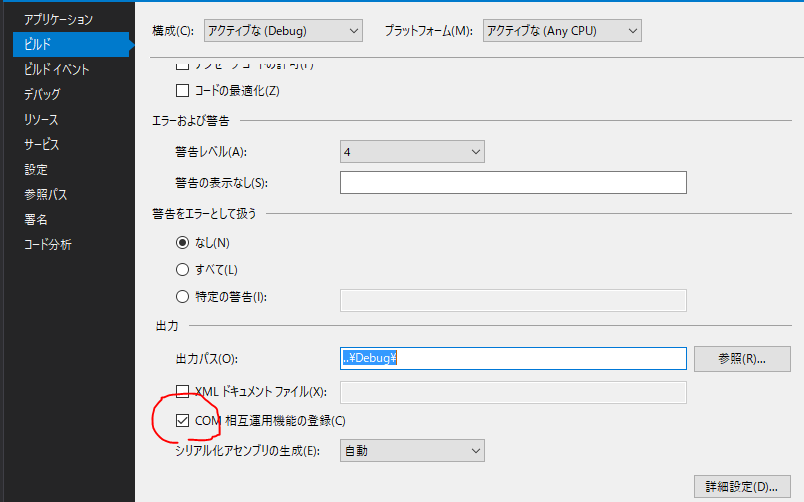804x502 pixels.
Task: Open the アプリケーション settings tab
Action: (58, 19)
